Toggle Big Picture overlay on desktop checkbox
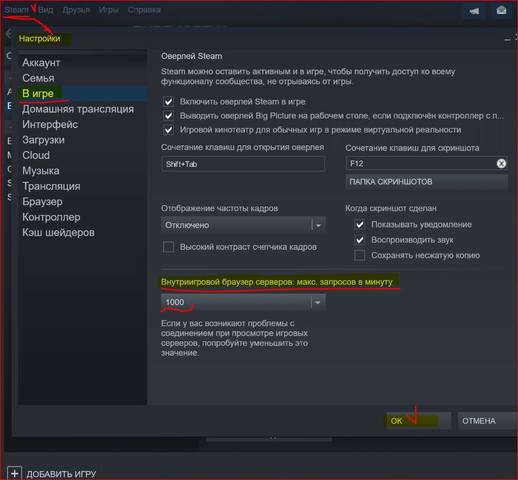 pyautogui.click(x=168, y=116)
